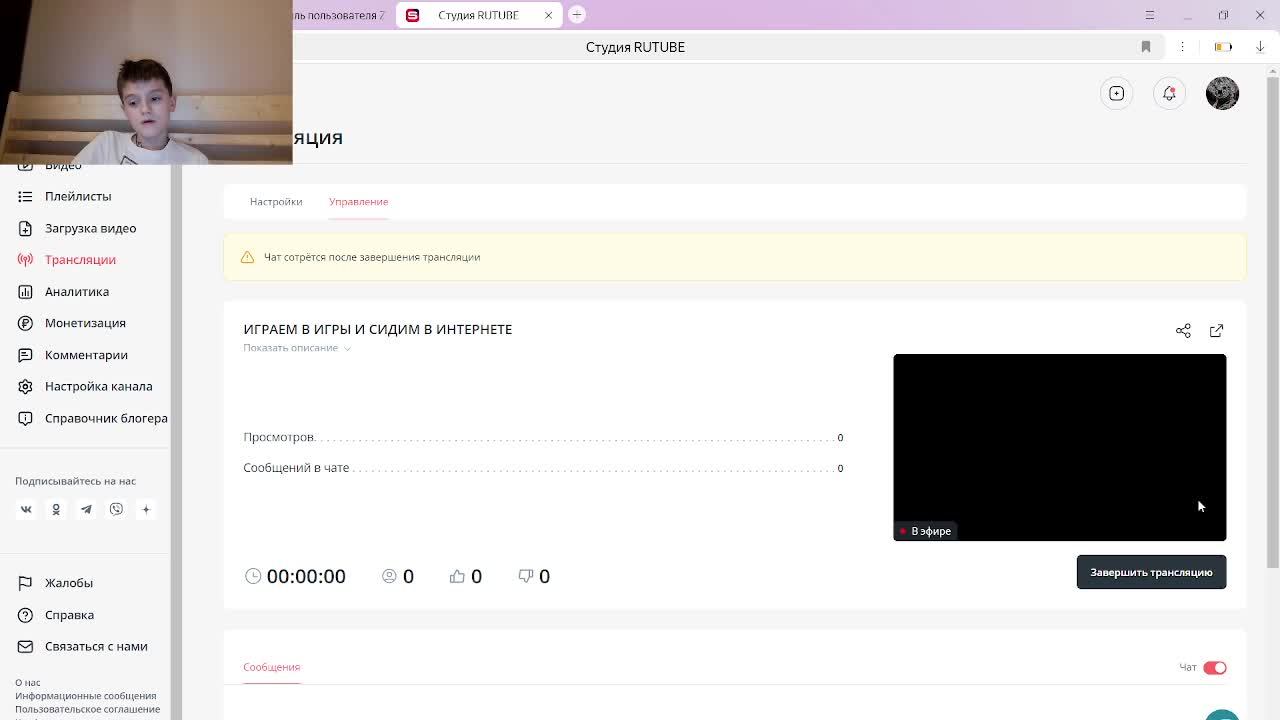
Task: Click the browser address bar
Action: click(635, 47)
